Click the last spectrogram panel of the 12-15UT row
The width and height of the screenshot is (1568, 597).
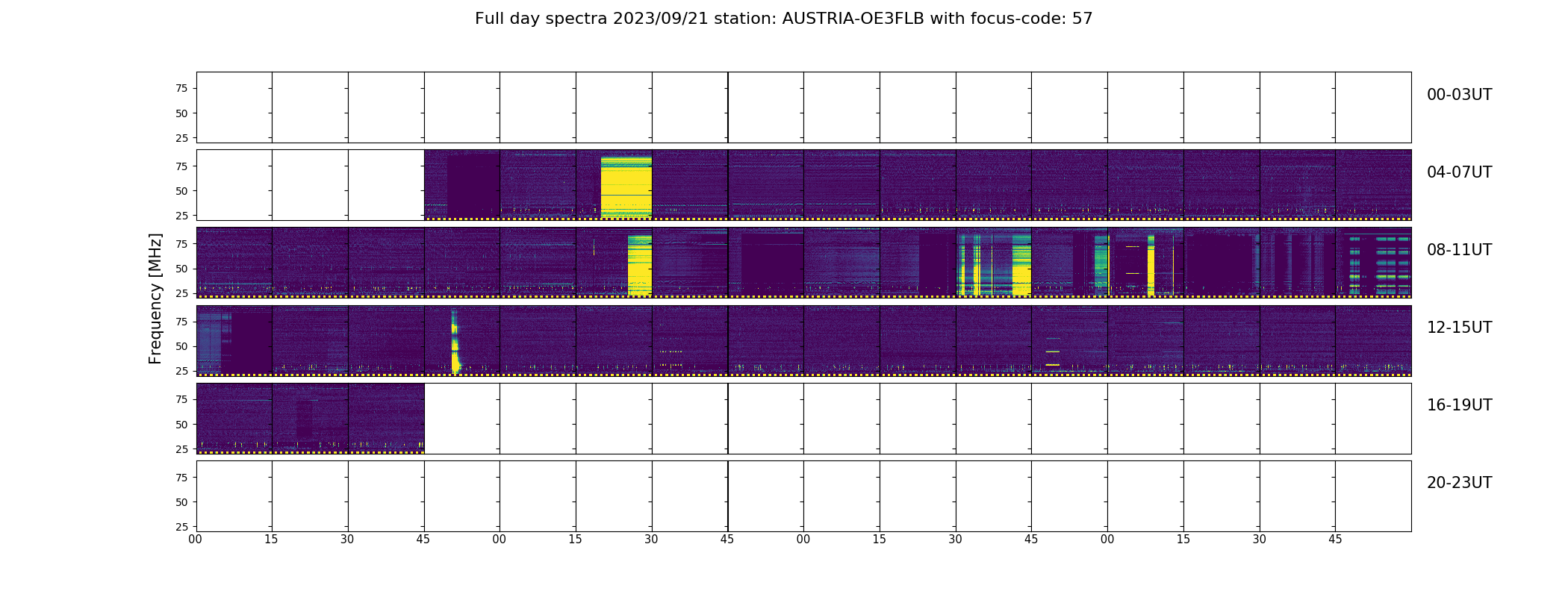point(1373,340)
